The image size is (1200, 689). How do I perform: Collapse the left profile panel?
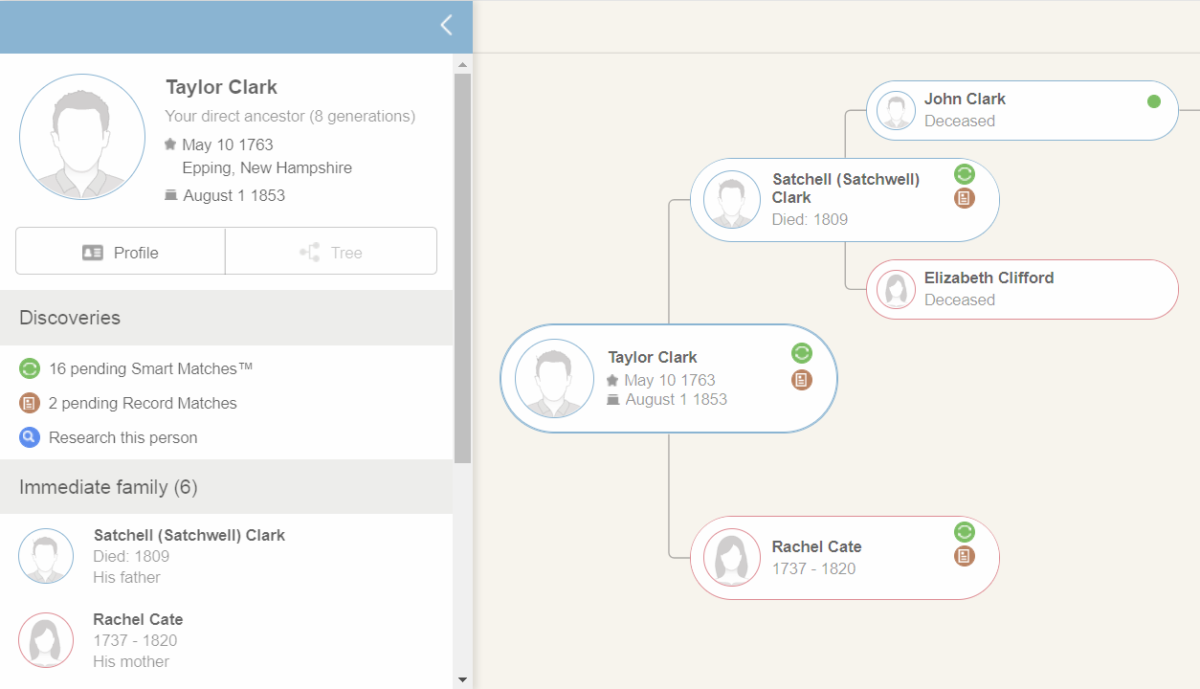[444, 25]
